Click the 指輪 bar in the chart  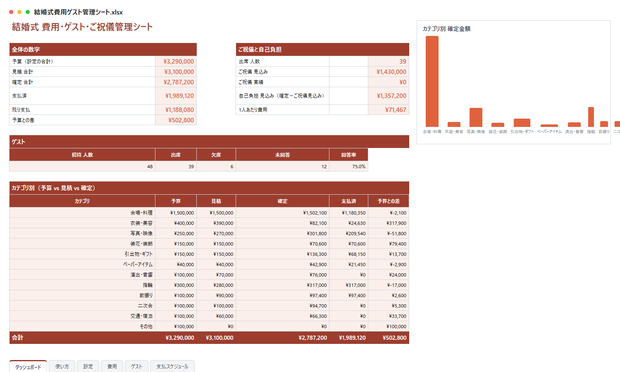[591, 117]
